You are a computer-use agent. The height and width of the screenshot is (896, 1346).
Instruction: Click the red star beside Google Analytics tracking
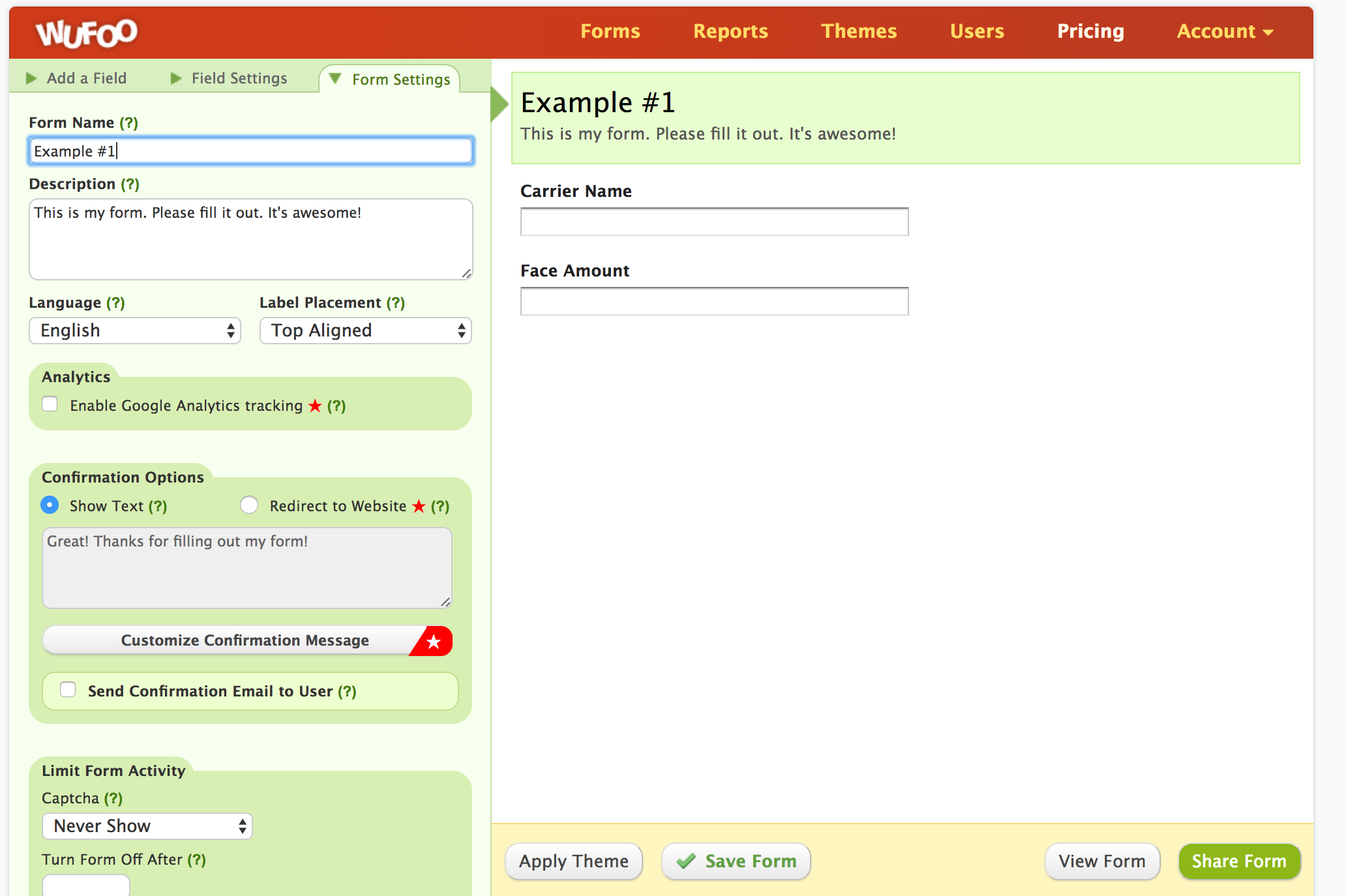coord(315,406)
